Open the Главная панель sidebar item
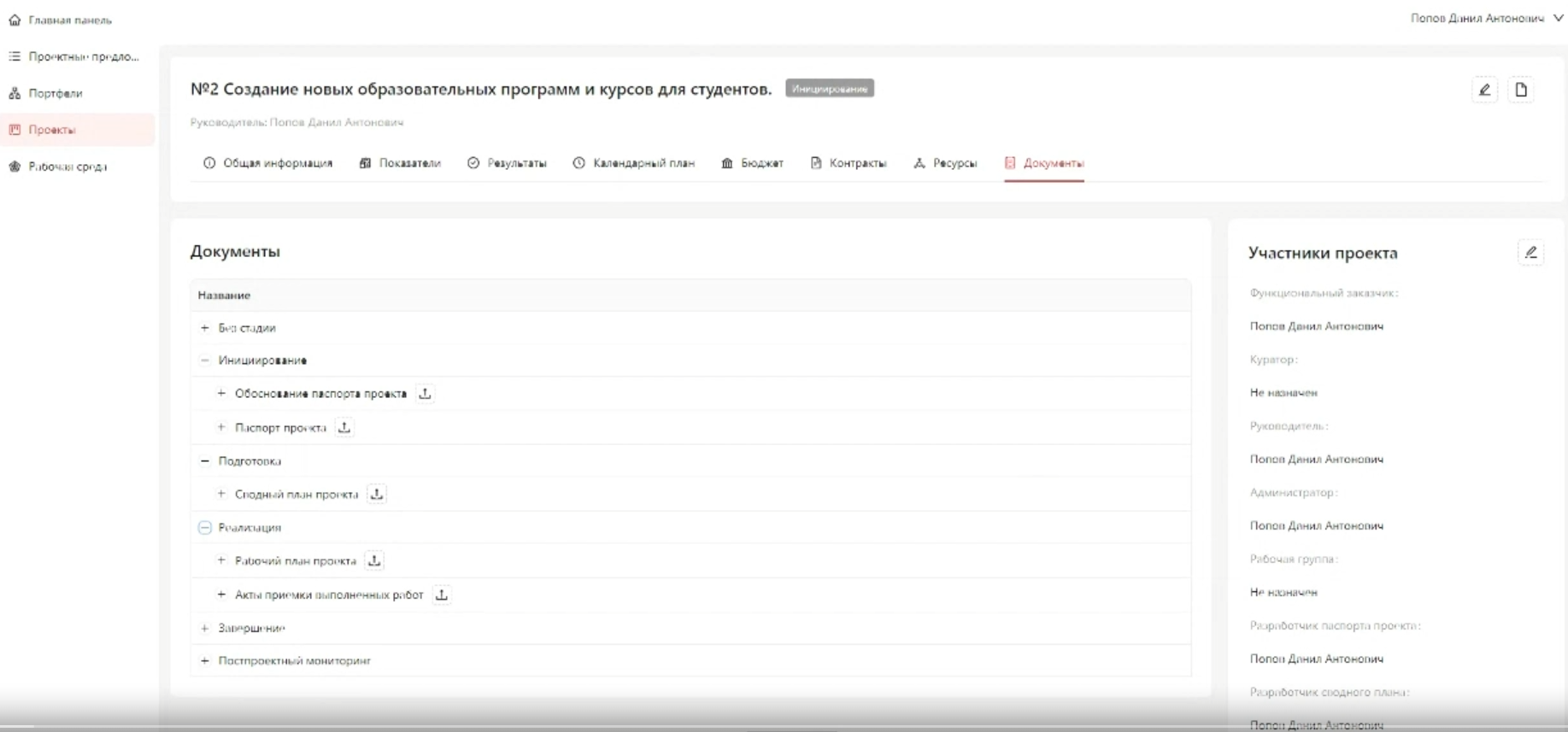 click(70, 20)
